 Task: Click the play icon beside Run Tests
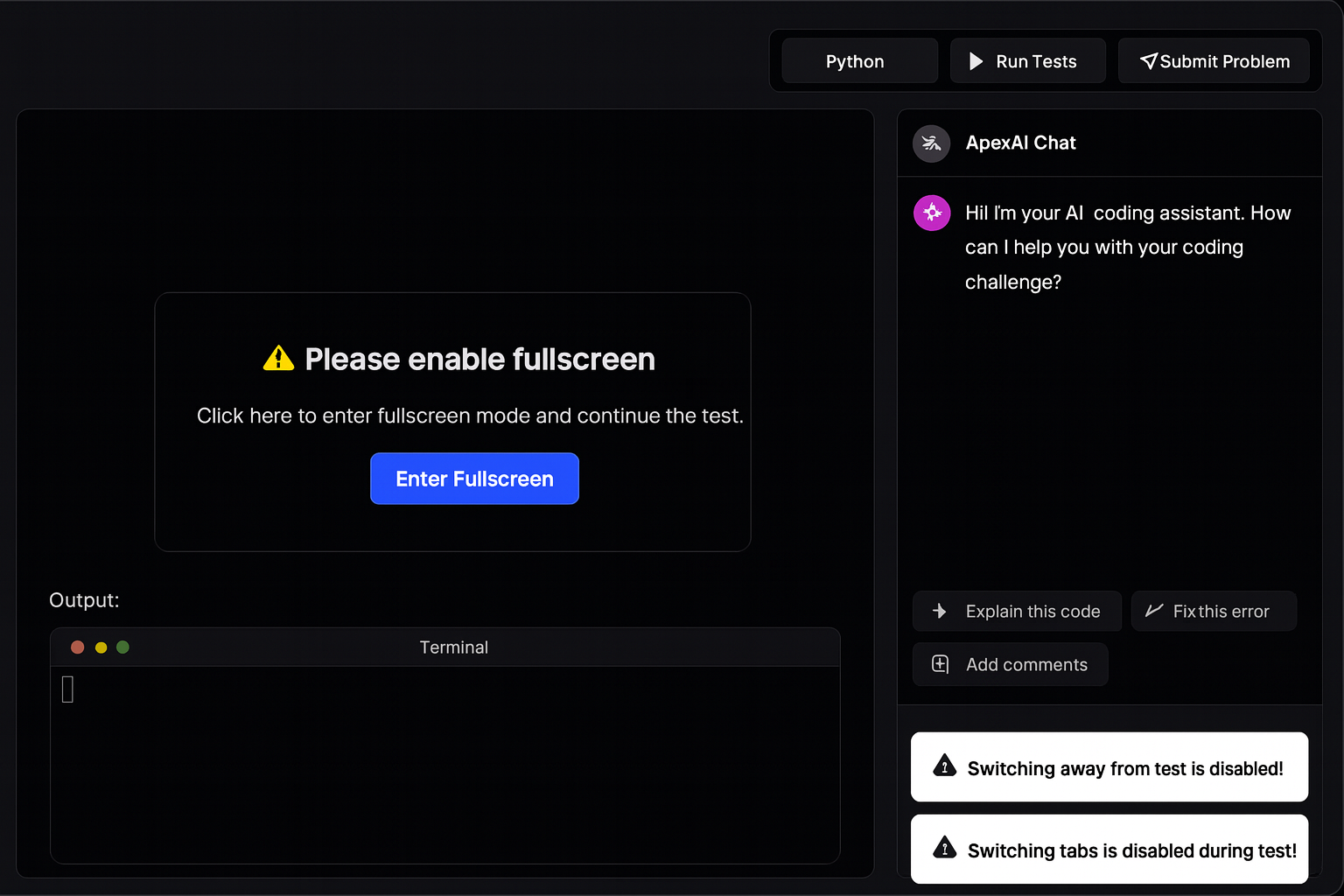pyautogui.click(x=976, y=61)
